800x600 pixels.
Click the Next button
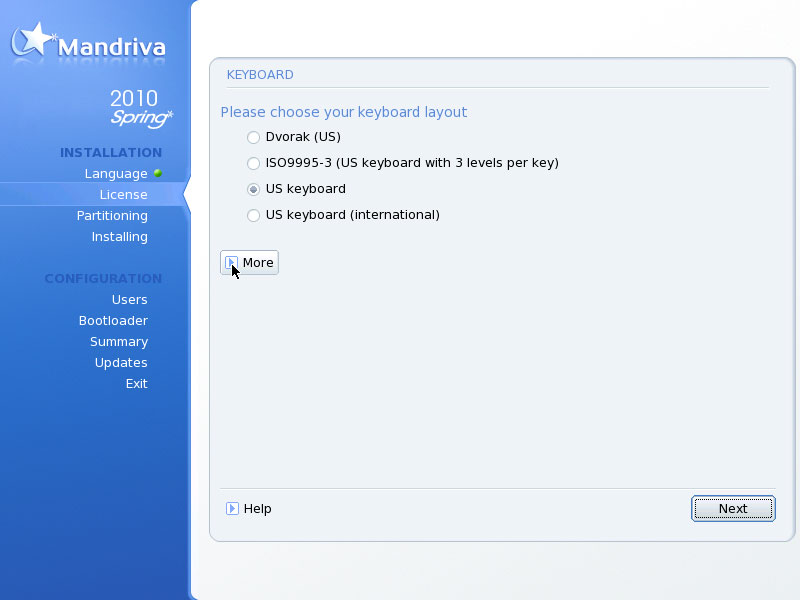733,509
